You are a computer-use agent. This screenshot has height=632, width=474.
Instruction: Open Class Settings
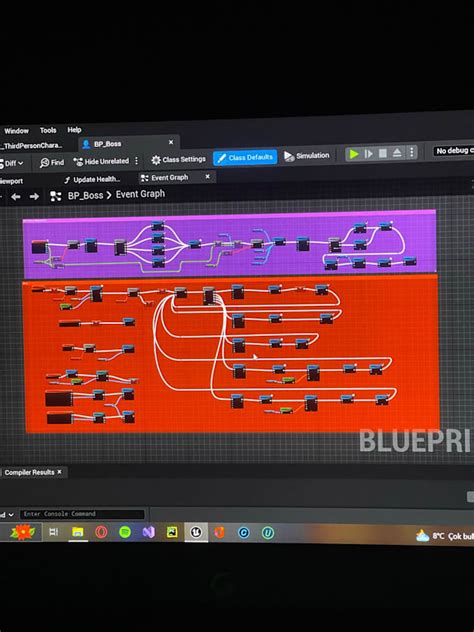pyautogui.click(x=179, y=160)
